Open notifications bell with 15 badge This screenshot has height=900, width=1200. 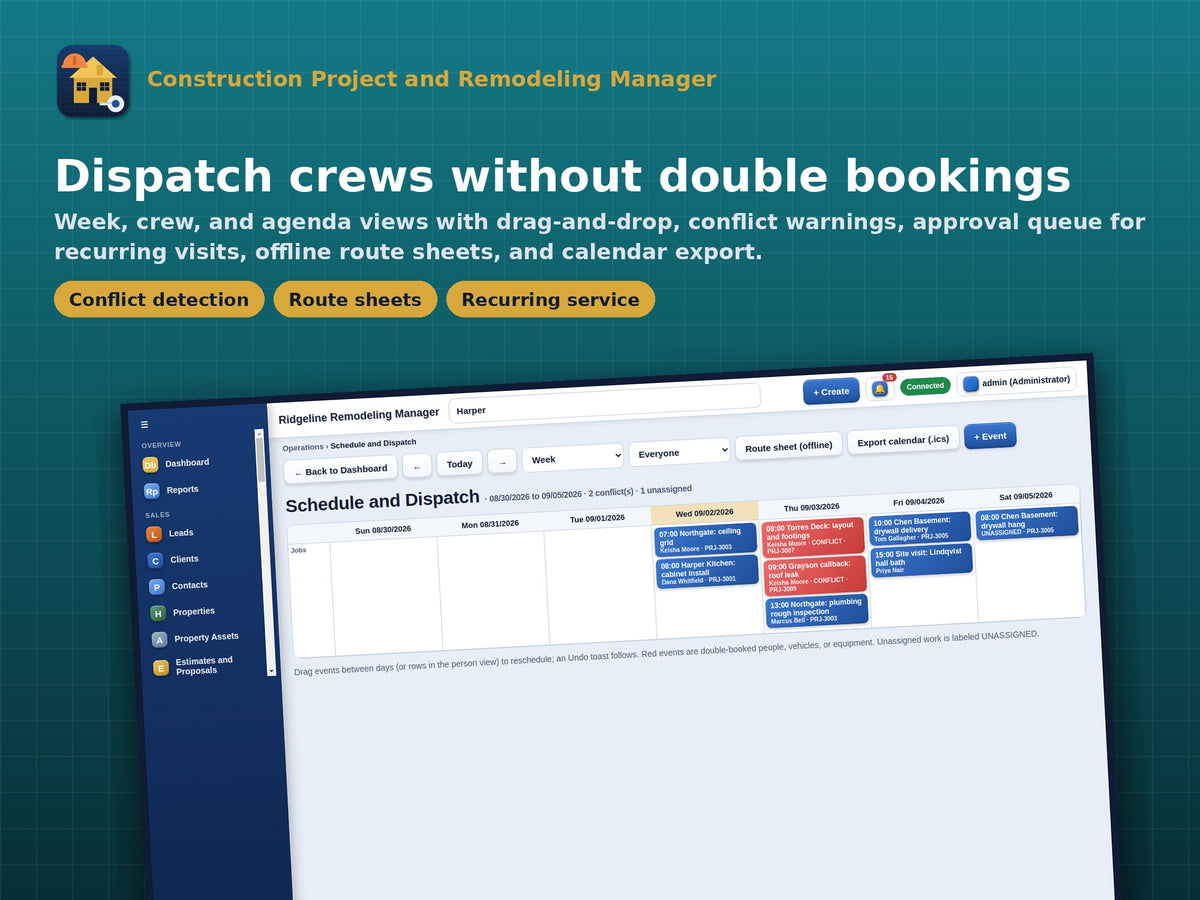coord(879,388)
